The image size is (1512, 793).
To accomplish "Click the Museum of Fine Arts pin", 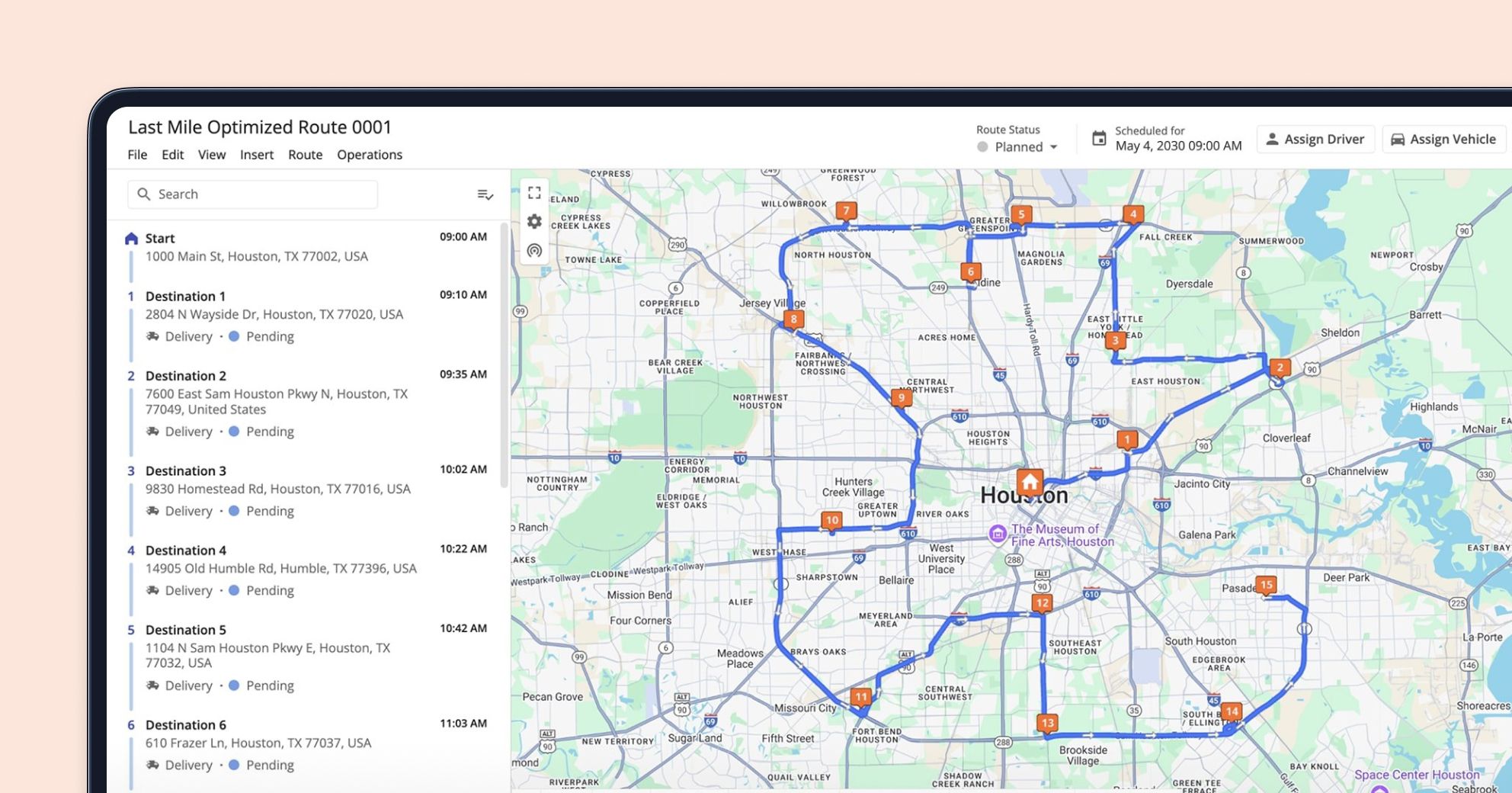I will click(x=998, y=534).
